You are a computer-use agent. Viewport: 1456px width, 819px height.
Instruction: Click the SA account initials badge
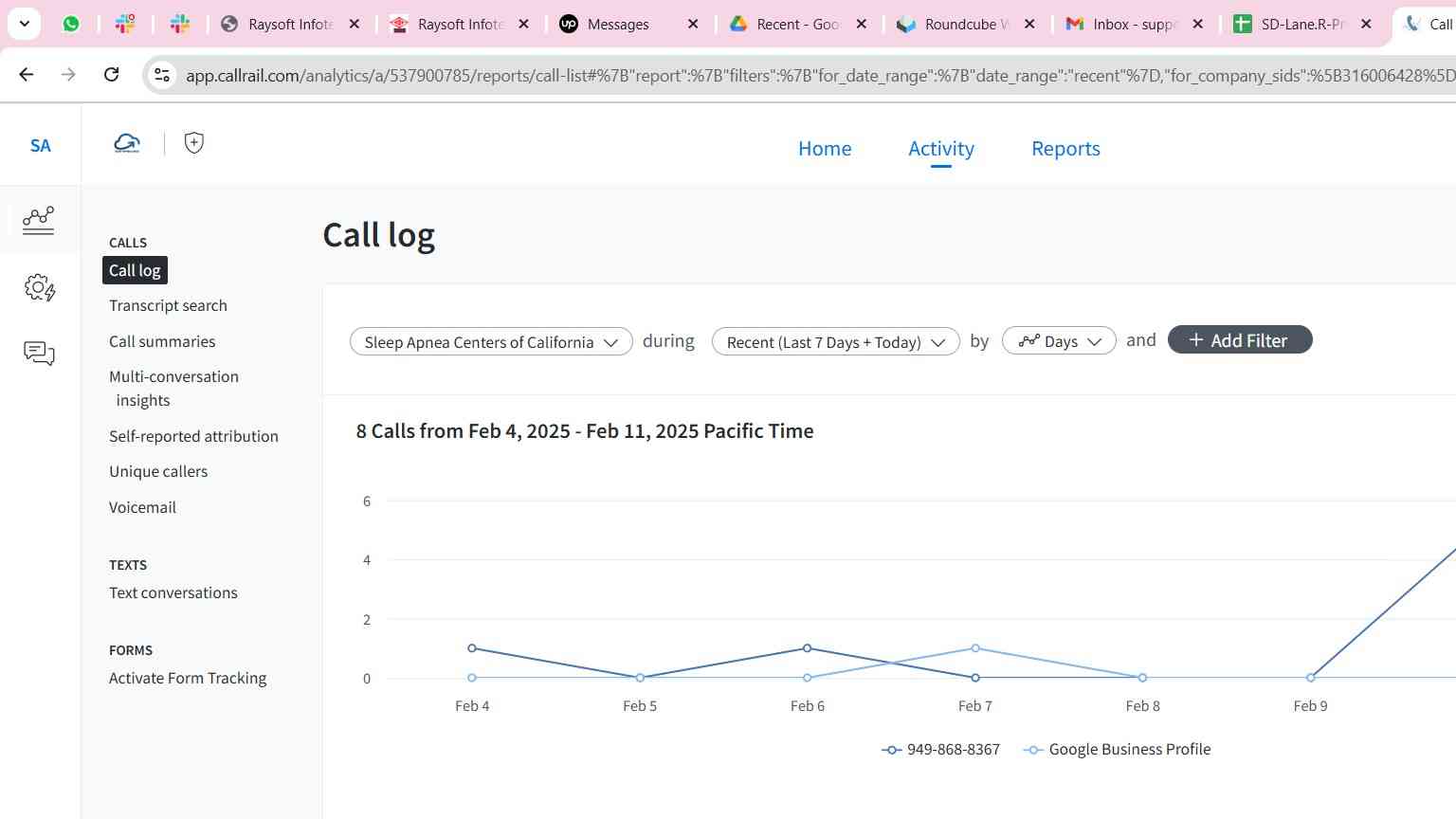[x=40, y=145]
